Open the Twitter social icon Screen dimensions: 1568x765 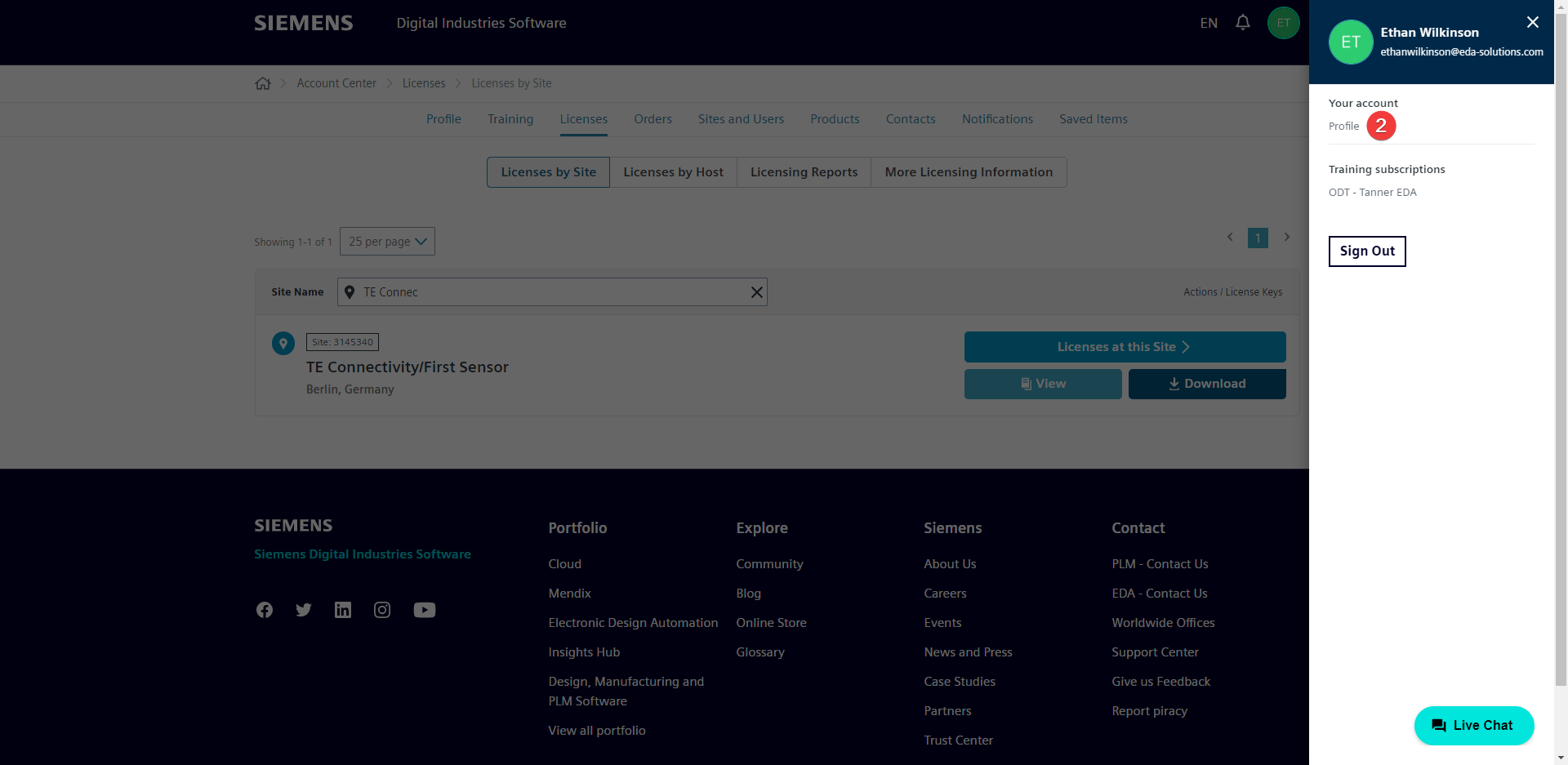pos(304,610)
